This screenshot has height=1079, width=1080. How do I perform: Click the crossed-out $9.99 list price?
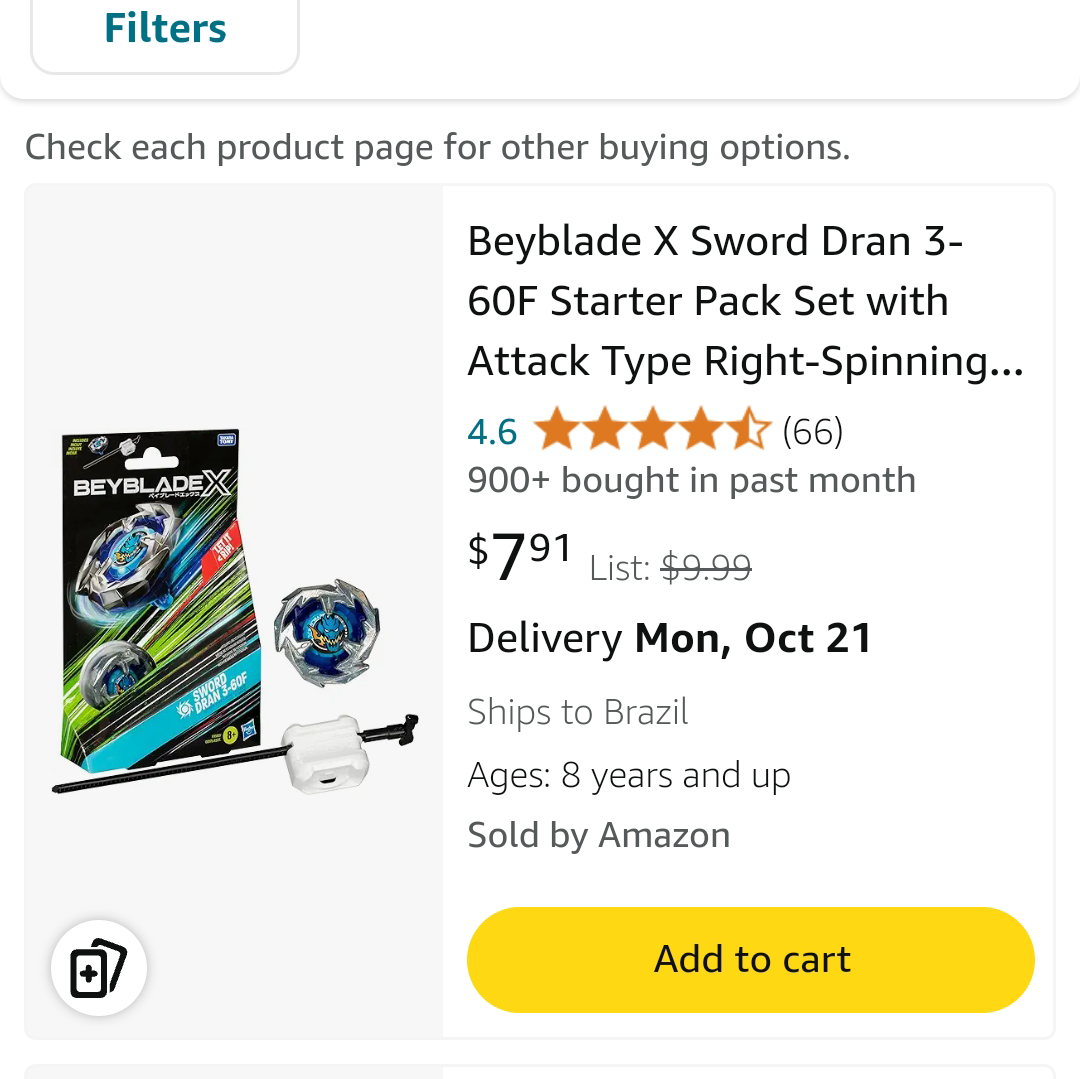[706, 568]
